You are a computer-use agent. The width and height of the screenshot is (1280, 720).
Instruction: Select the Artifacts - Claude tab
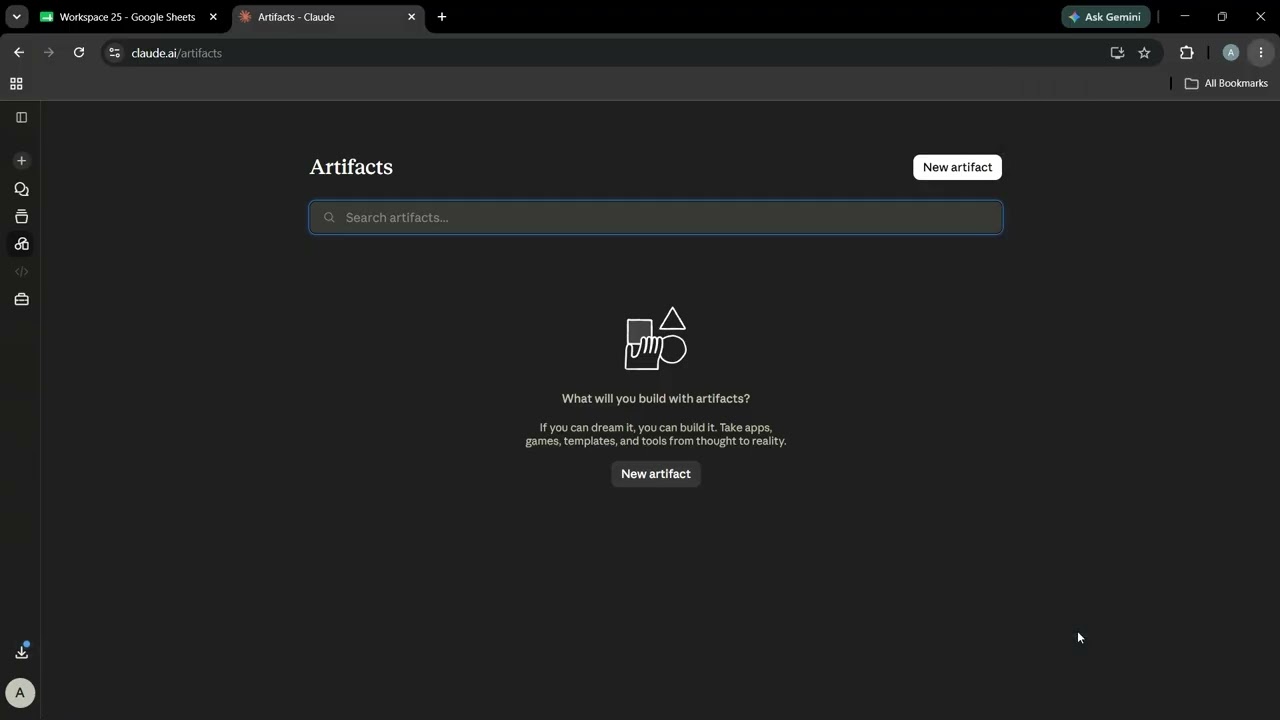[x=328, y=17]
